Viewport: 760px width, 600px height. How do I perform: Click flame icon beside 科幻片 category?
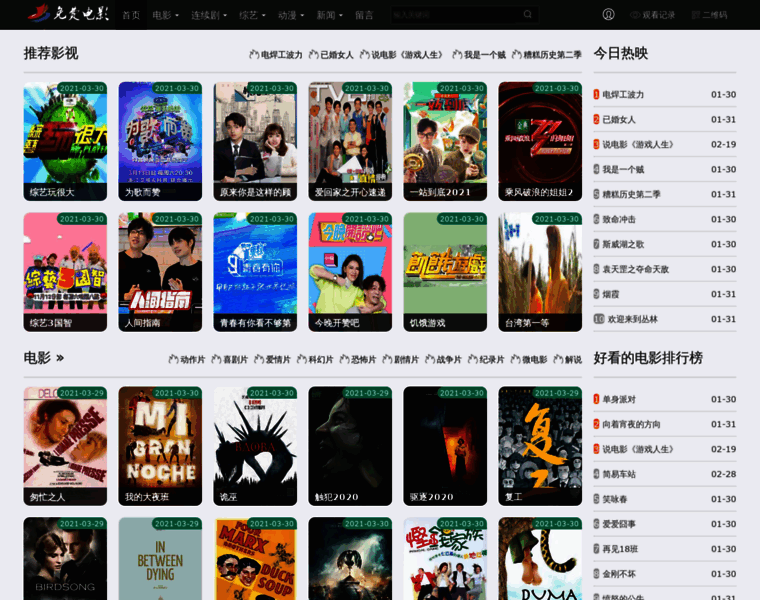(301, 359)
